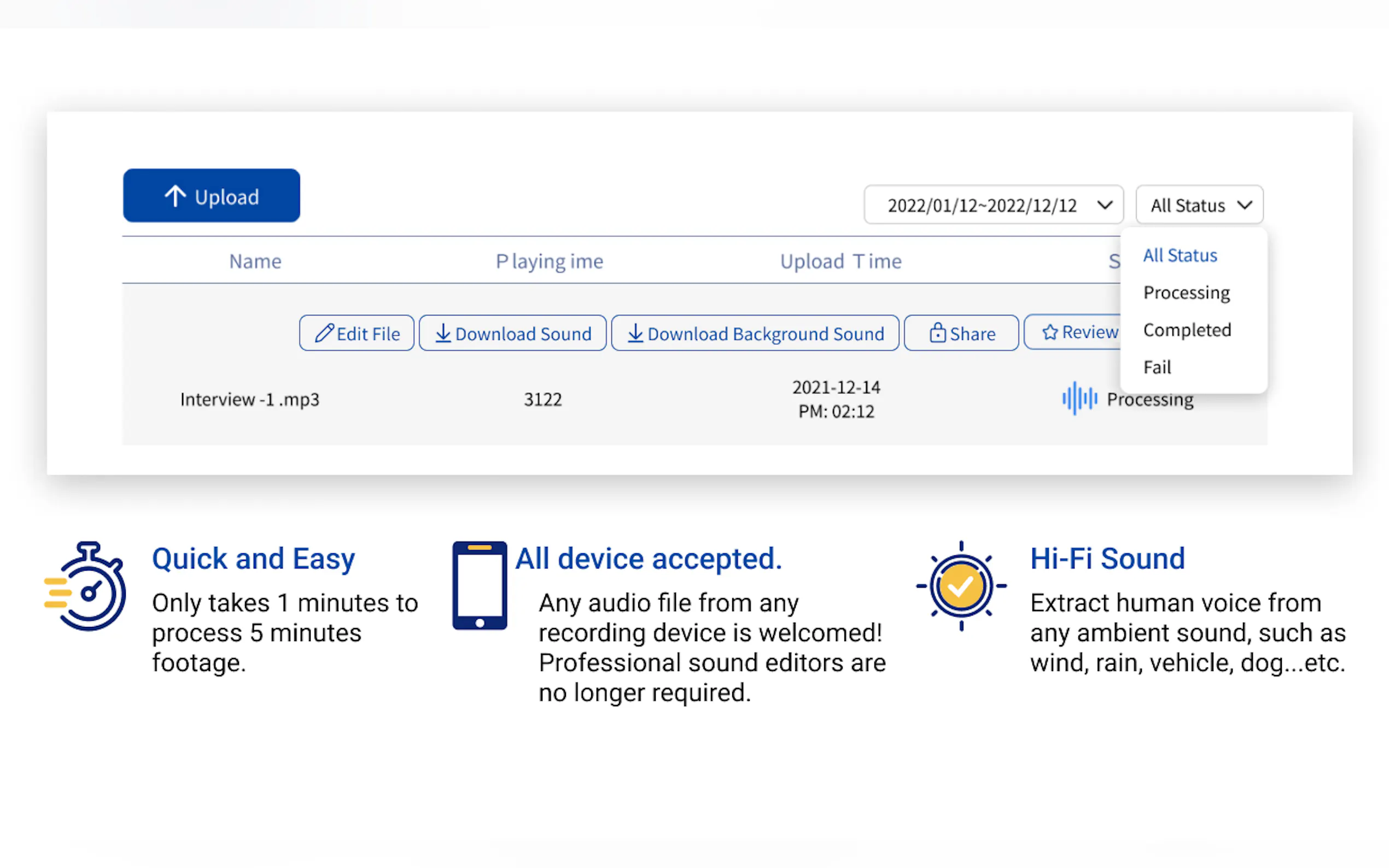Click the up arrow icon on Upload

(x=175, y=196)
